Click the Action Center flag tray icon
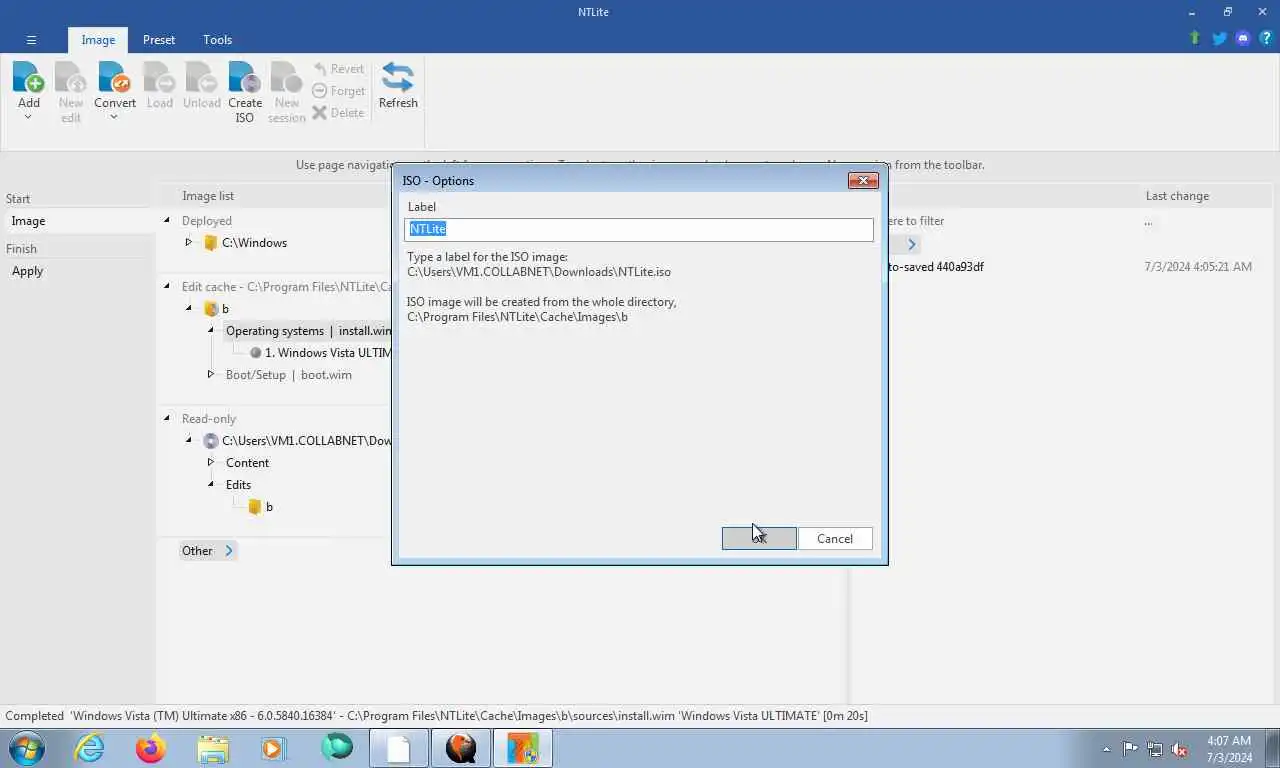Image resolution: width=1280 pixels, height=768 pixels. coord(1131,749)
